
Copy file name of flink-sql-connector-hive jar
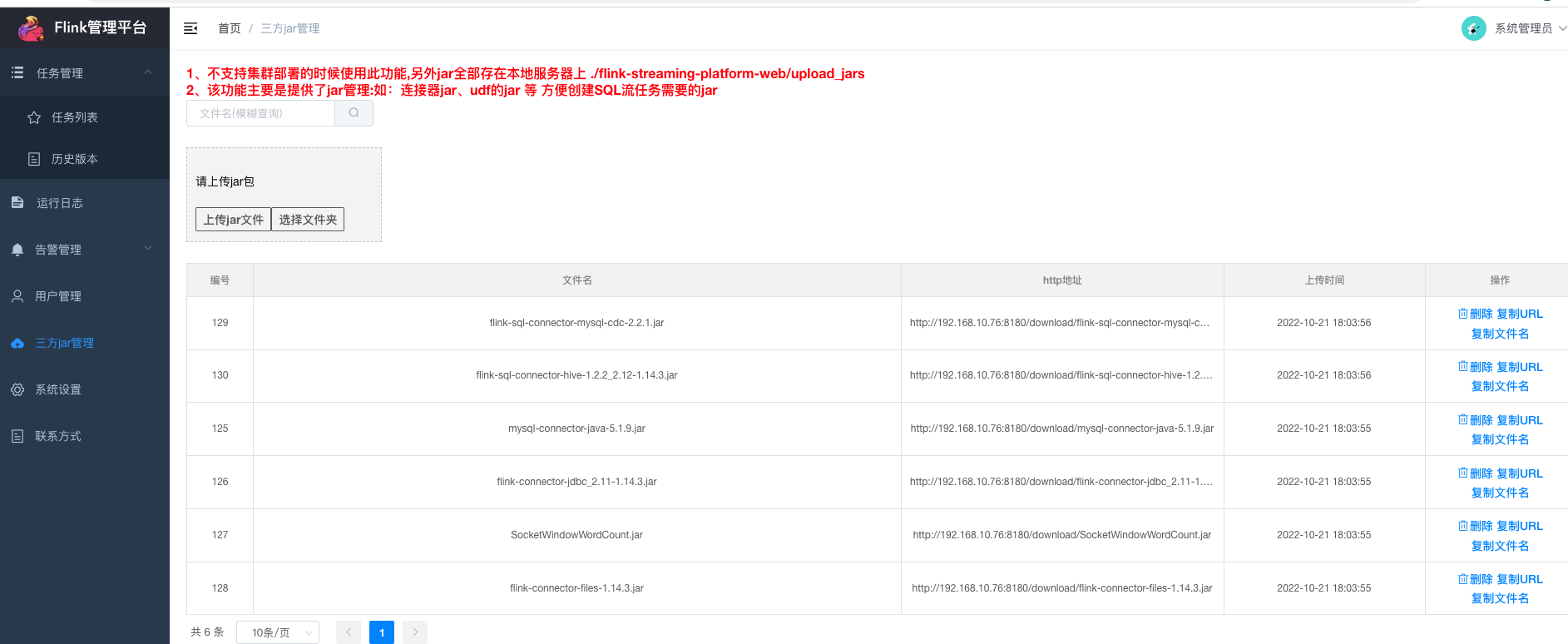(1500, 386)
